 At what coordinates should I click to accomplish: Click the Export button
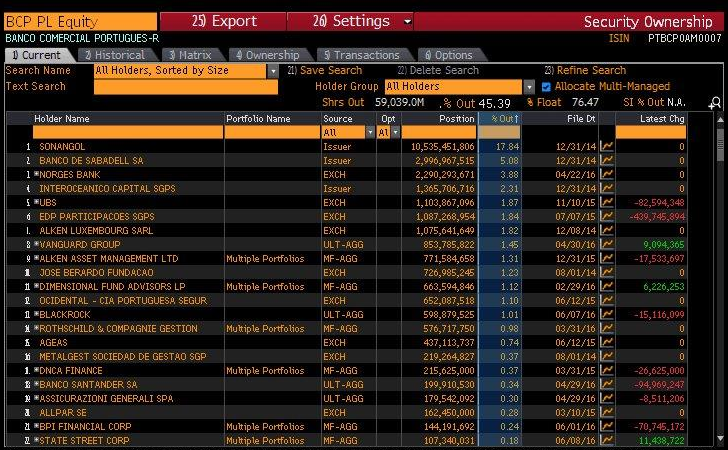point(223,21)
